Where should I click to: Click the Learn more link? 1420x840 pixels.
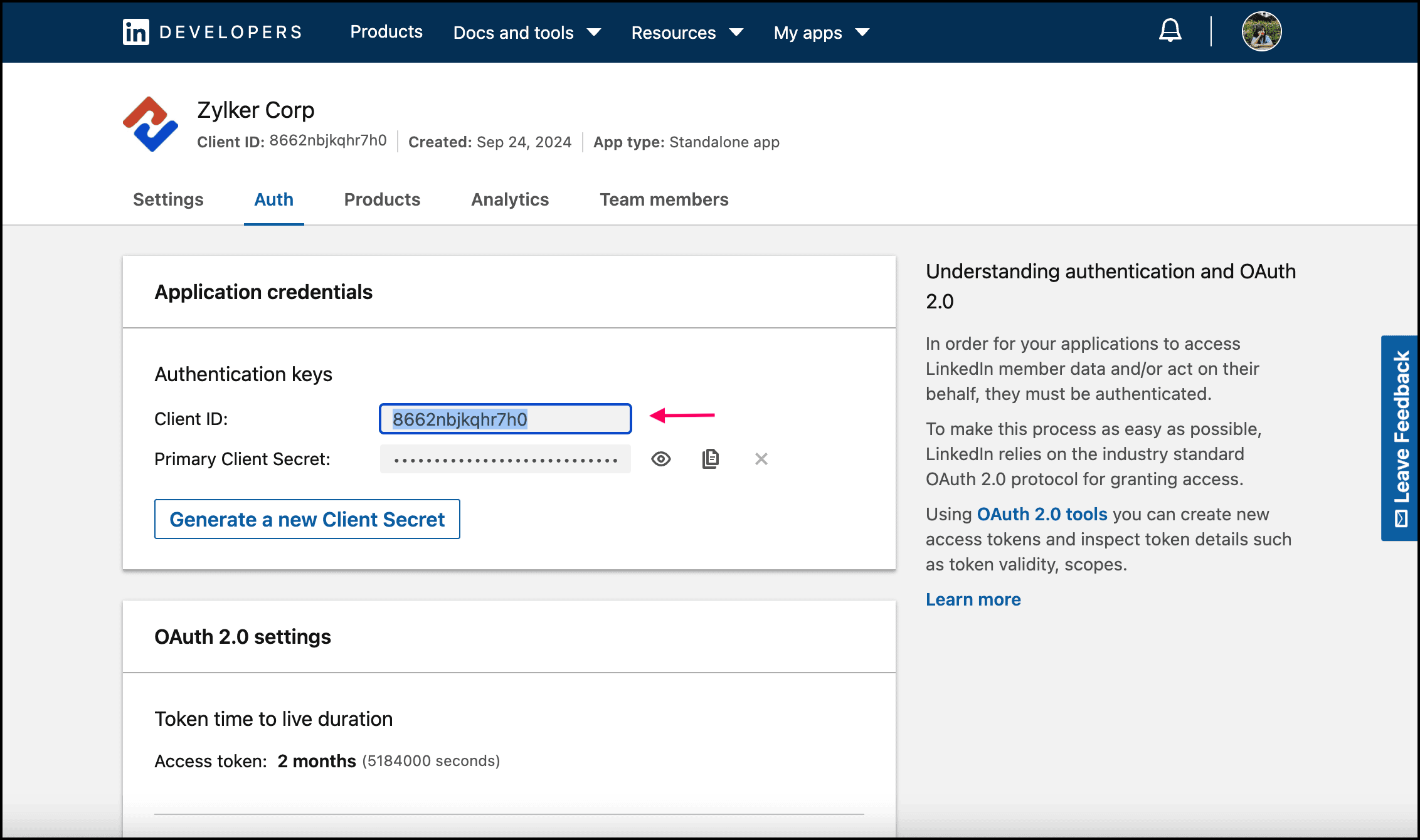(973, 599)
